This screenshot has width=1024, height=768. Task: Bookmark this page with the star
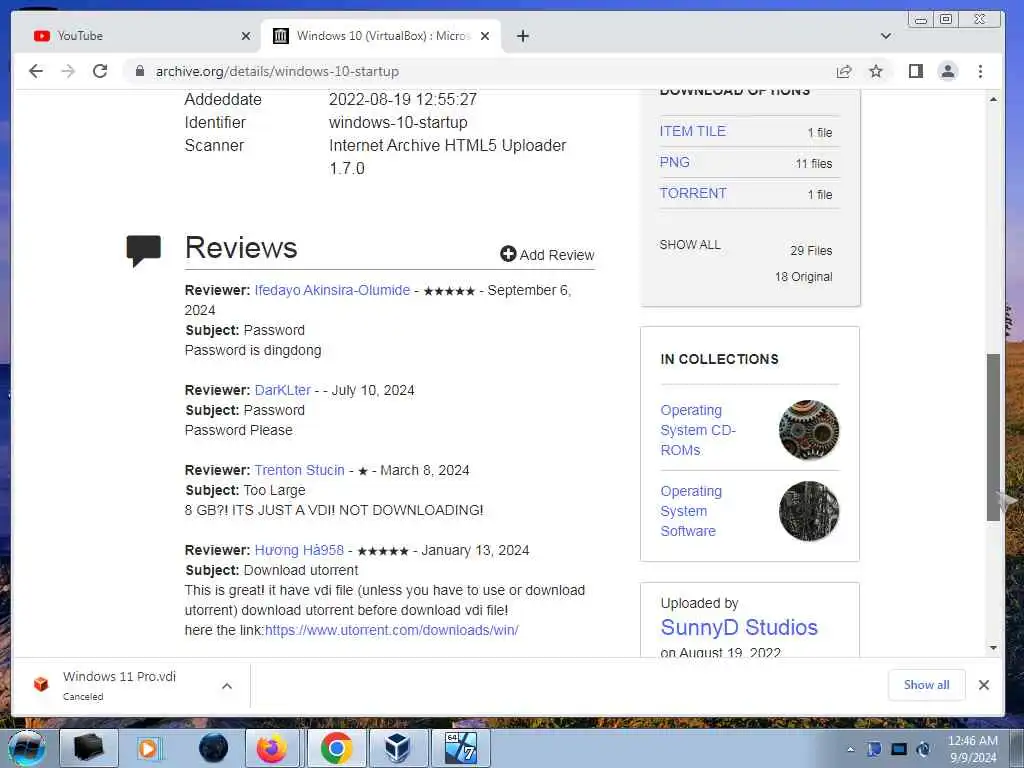(x=876, y=71)
